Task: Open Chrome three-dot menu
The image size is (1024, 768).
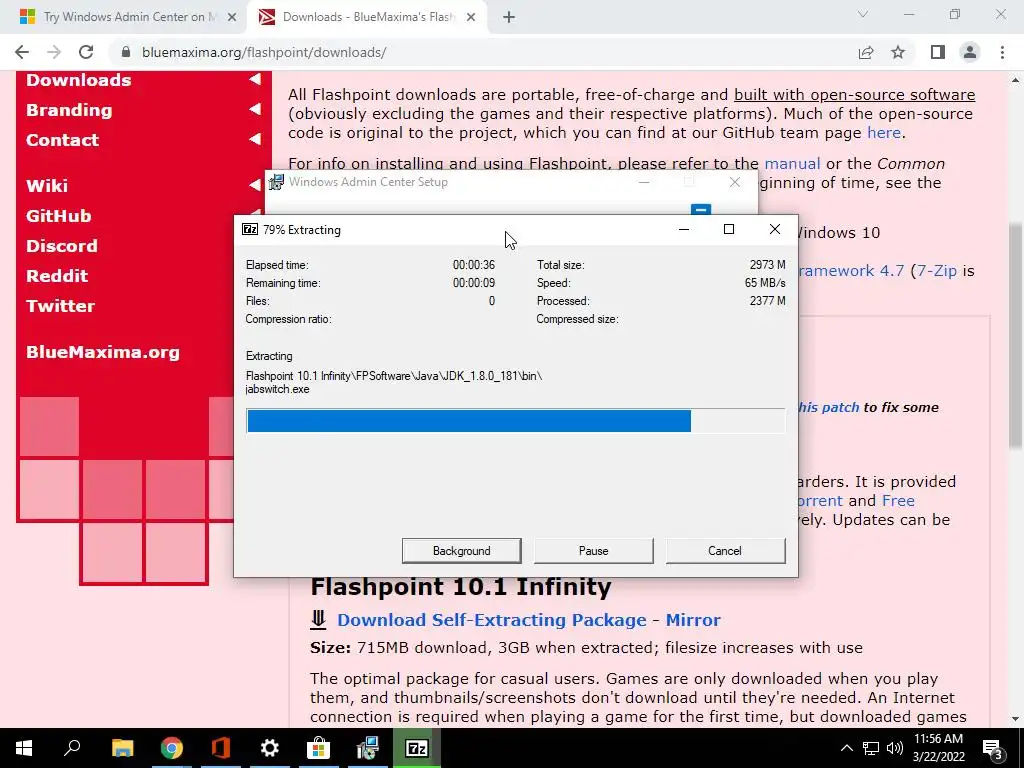Action: pyautogui.click(x=1002, y=52)
